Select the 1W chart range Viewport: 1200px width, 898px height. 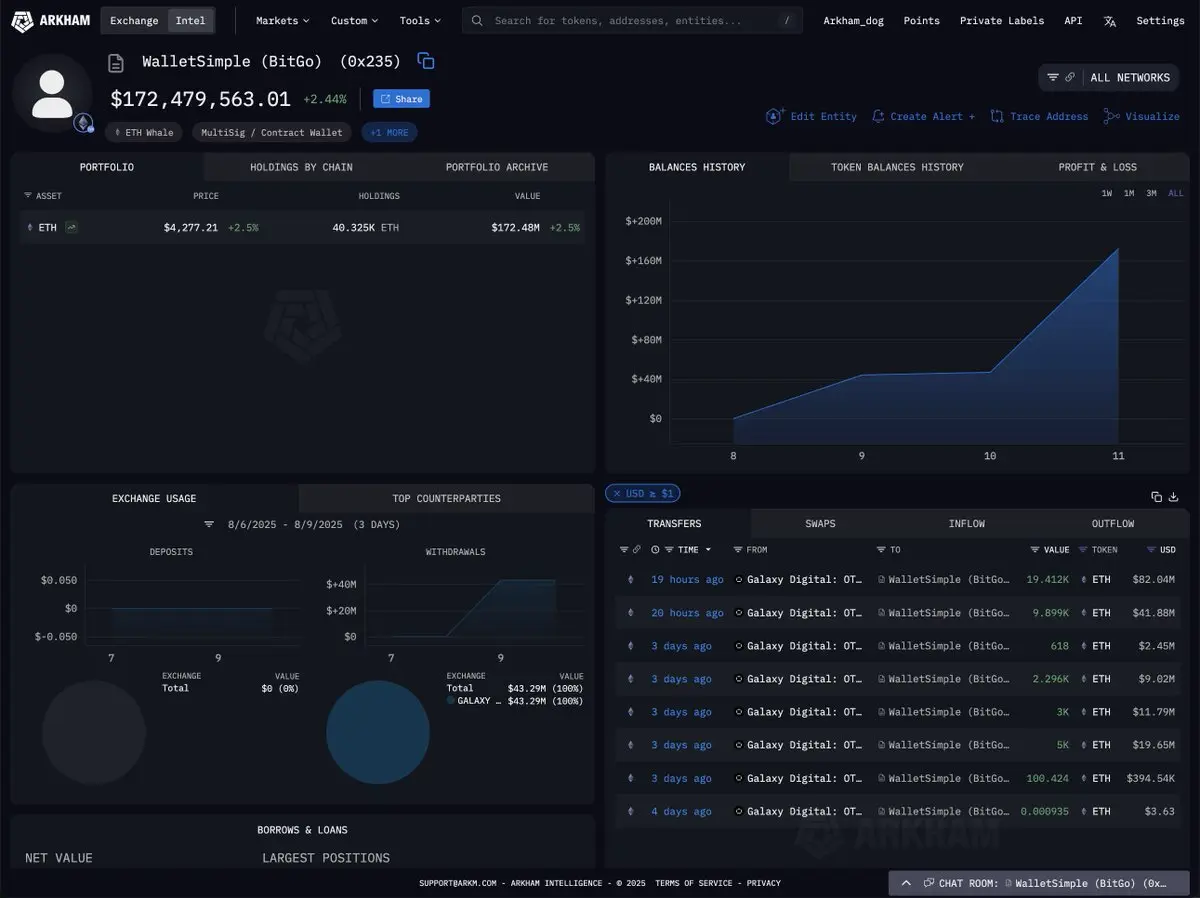click(1107, 193)
